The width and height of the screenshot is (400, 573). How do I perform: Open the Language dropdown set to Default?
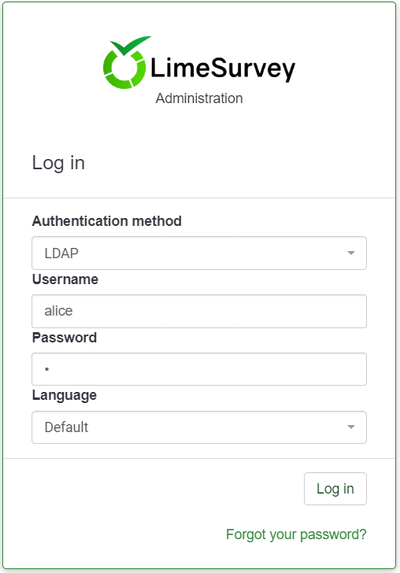pyautogui.click(x=199, y=427)
